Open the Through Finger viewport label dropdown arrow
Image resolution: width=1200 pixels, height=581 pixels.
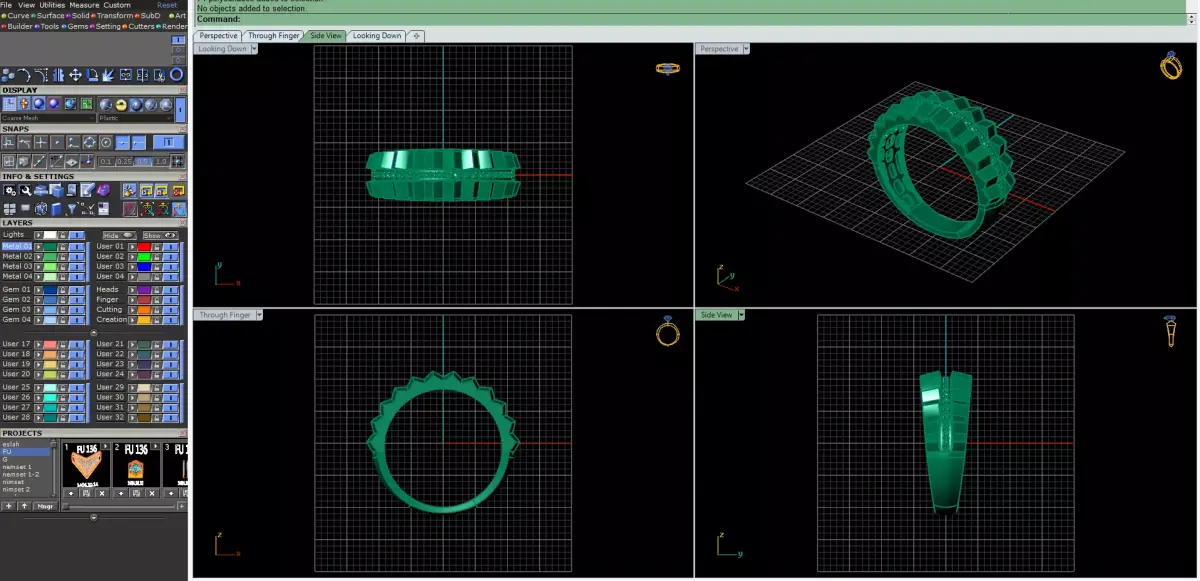pyautogui.click(x=260, y=314)
